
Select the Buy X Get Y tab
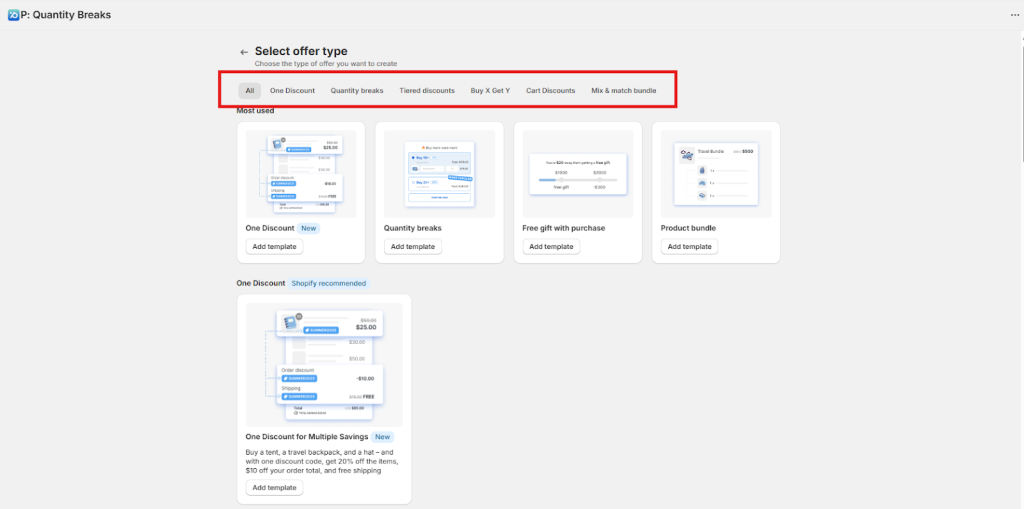(x=490, y=90)
